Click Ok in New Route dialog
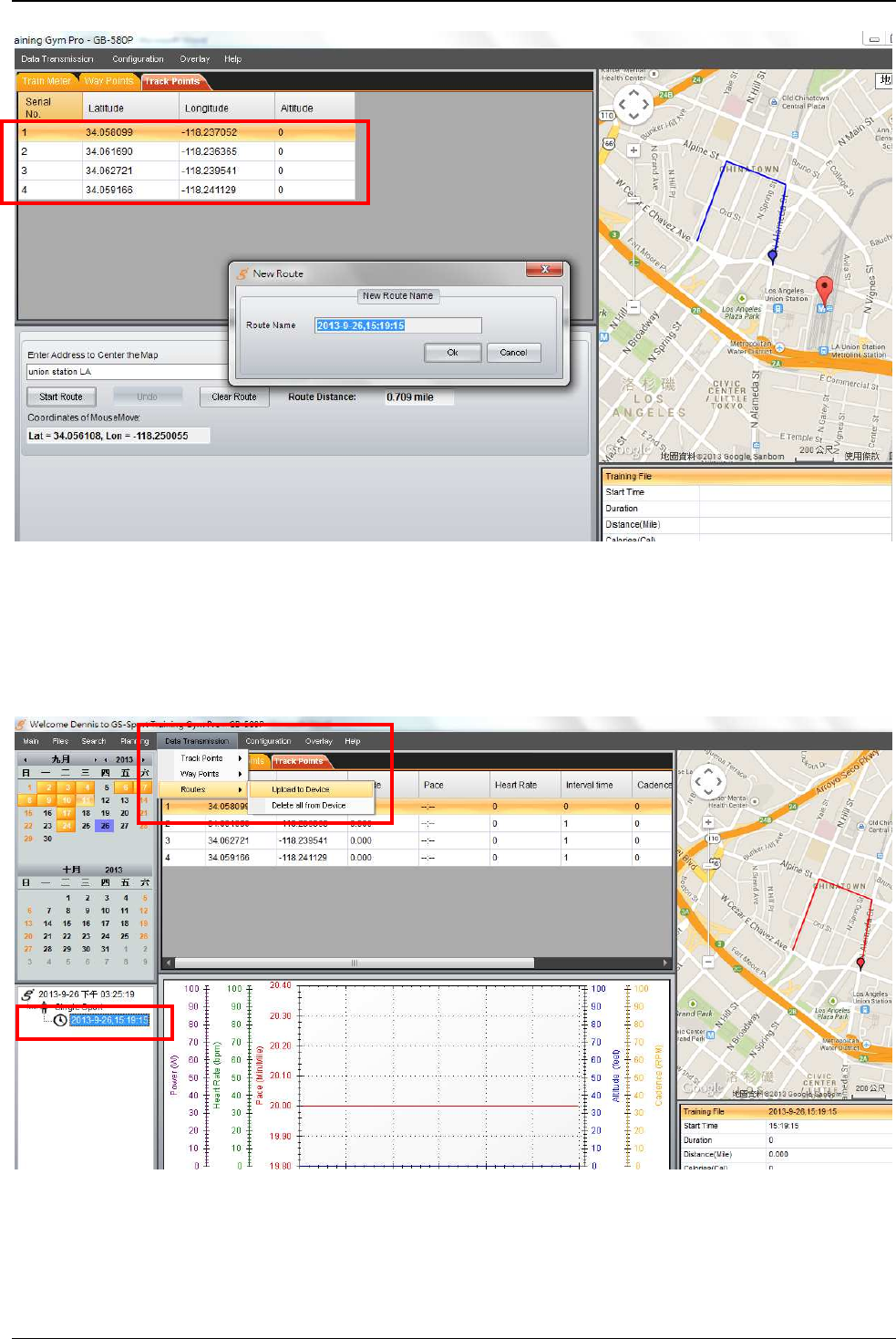This screenshot has height=1339, width=896. coord(452,353)
